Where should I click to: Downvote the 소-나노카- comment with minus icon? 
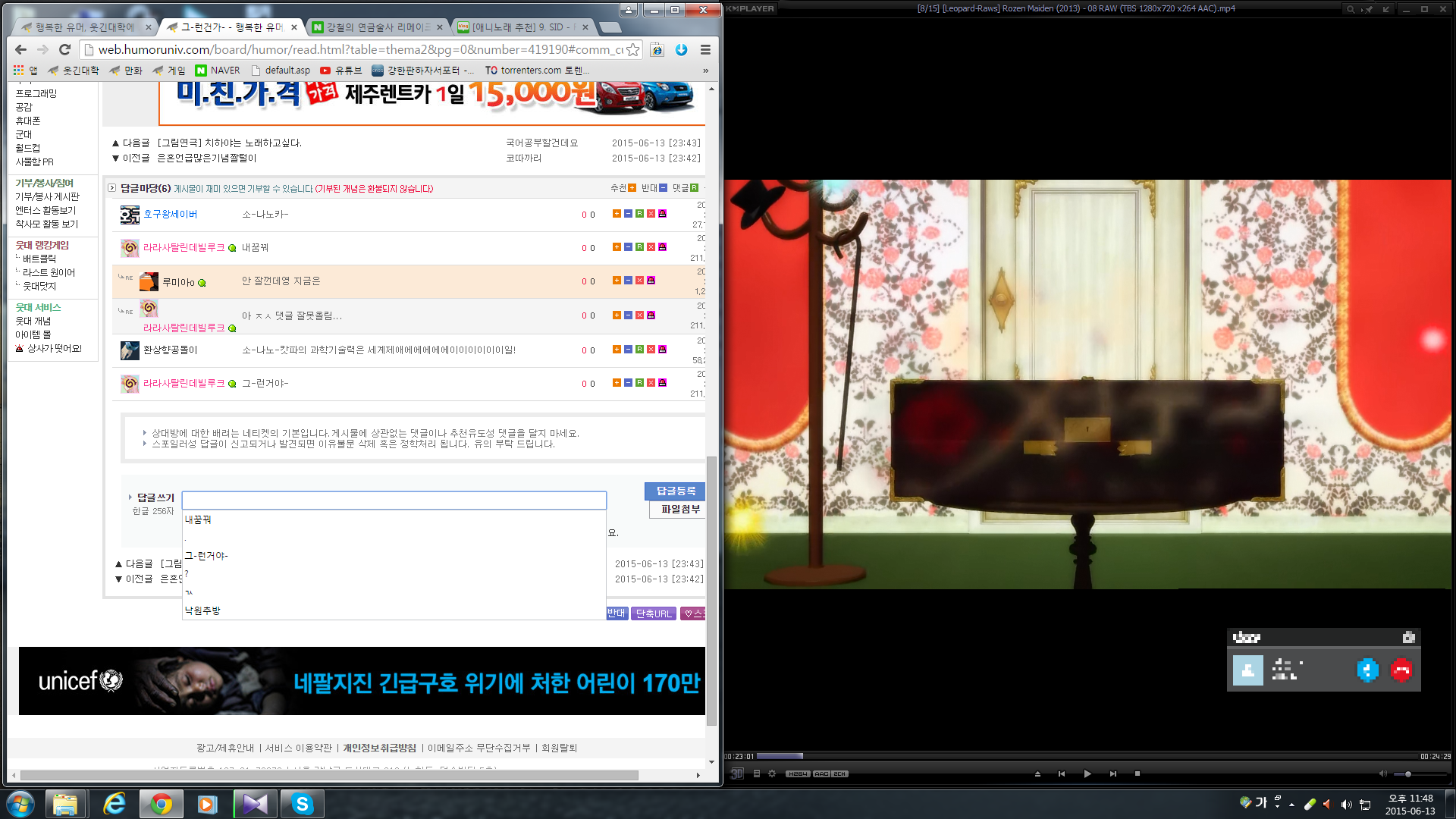[628, 214]
